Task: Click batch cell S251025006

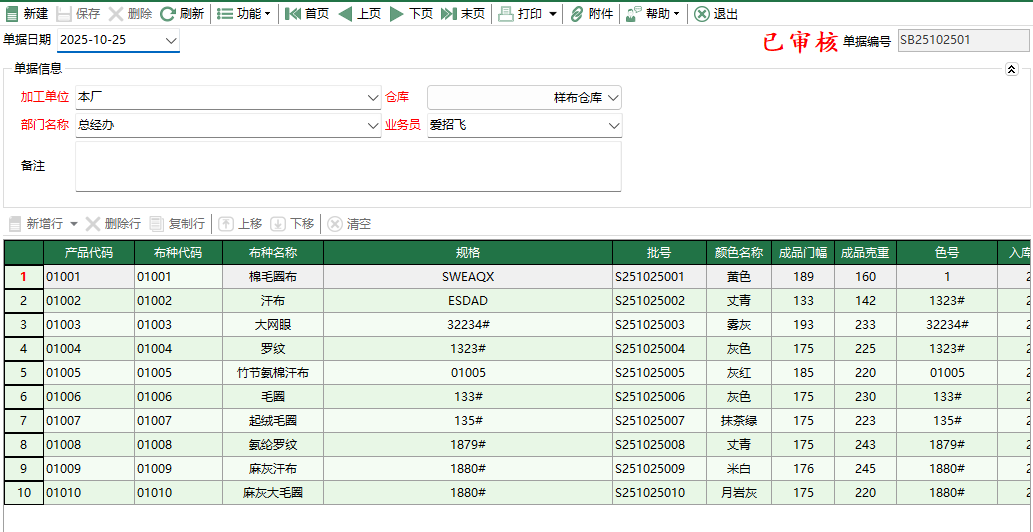Action: point(659,397)
